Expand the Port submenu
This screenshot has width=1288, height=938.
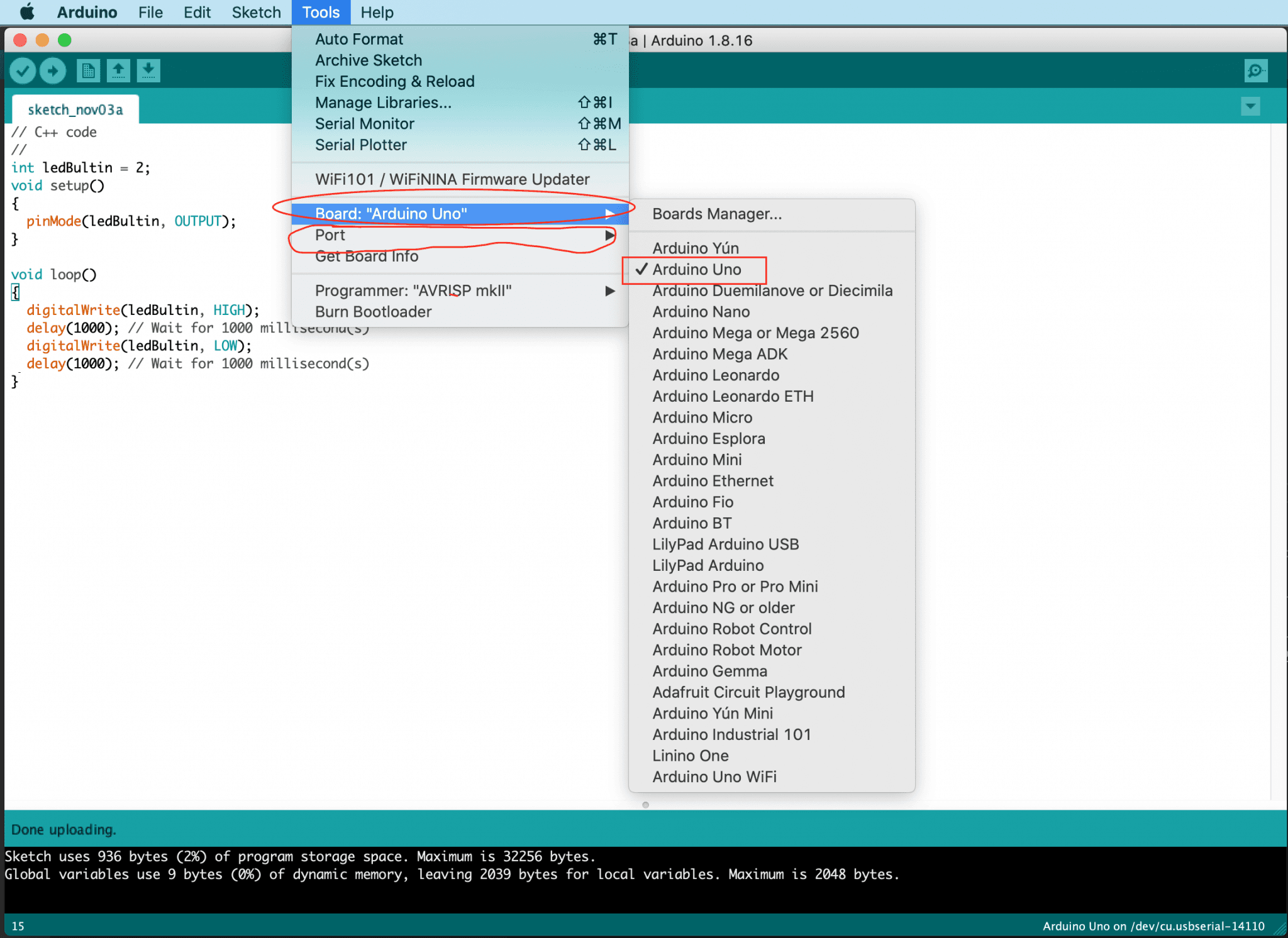pos(460,235)
